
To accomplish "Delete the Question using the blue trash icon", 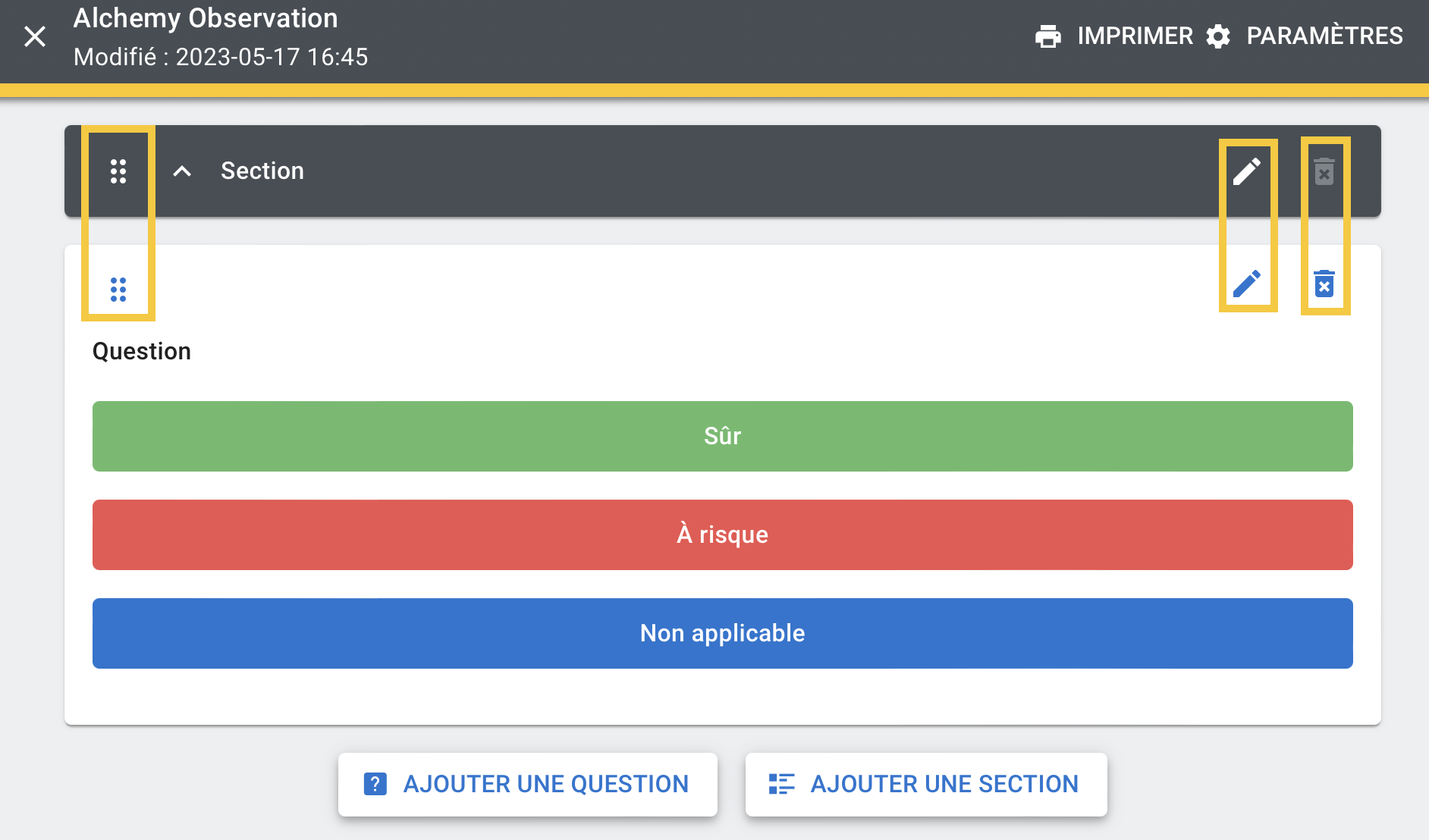I will coord(1324,284).
